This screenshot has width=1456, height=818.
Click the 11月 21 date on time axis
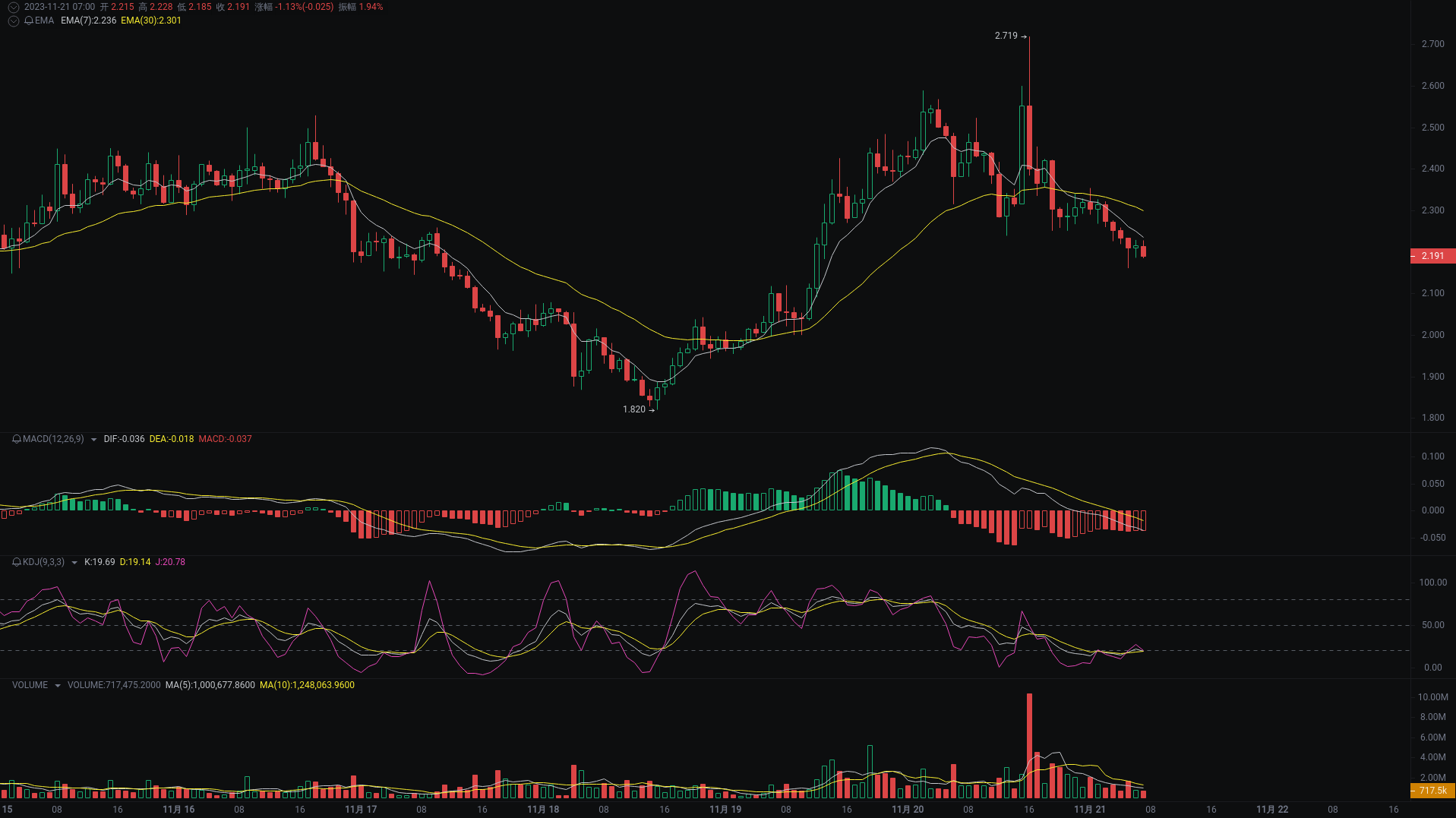click(1090, 810)
